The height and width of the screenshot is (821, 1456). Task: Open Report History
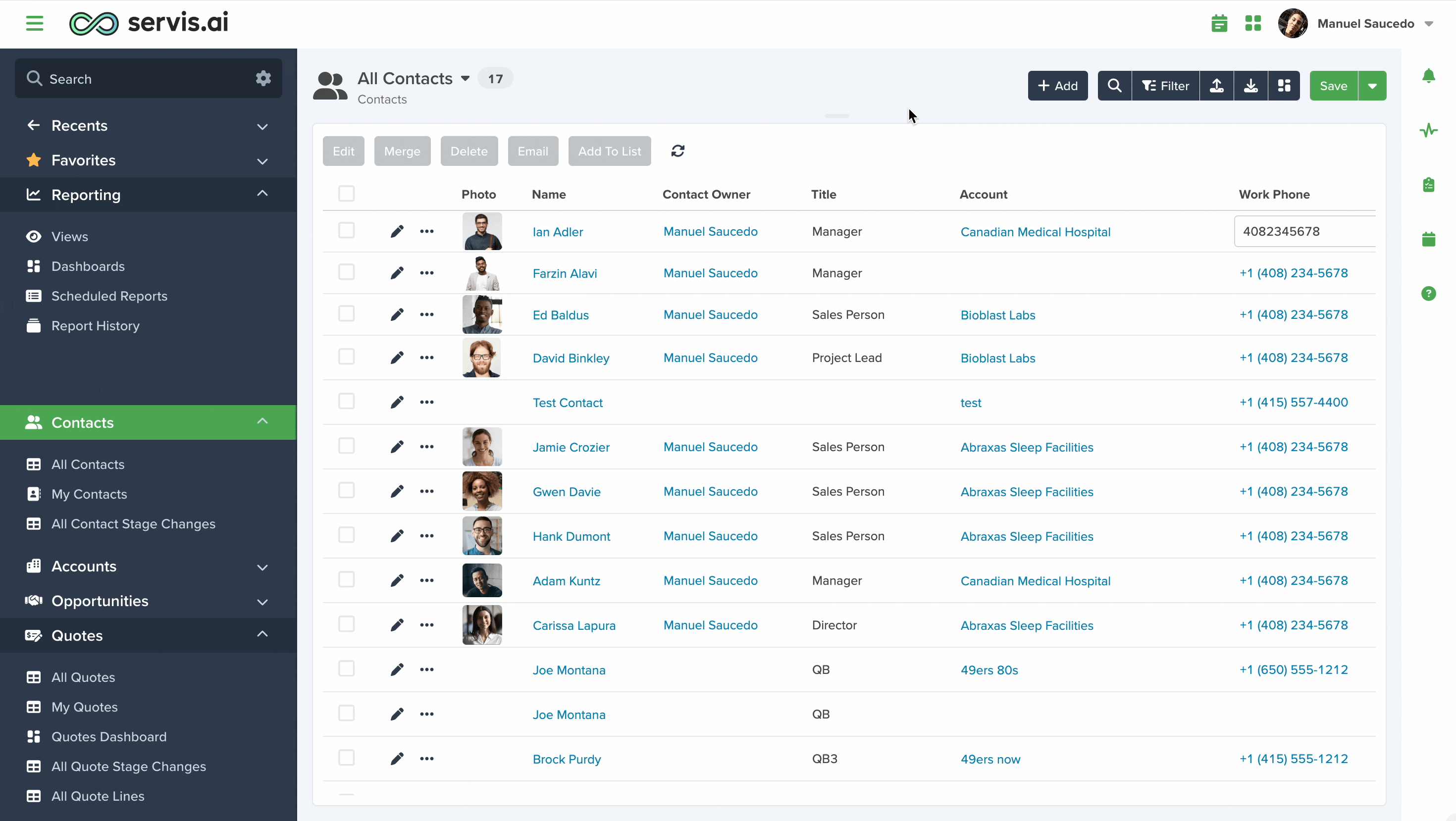[95, 326]
